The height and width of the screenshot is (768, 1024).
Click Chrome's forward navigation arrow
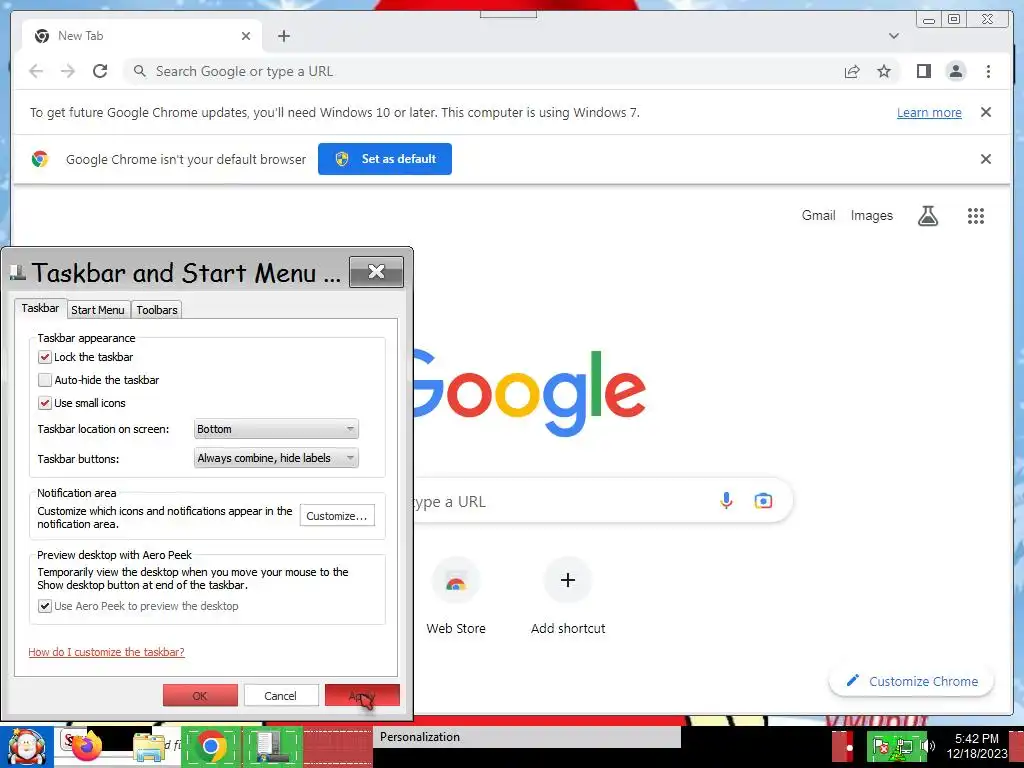pyautogui.click(x=68, y=71)
